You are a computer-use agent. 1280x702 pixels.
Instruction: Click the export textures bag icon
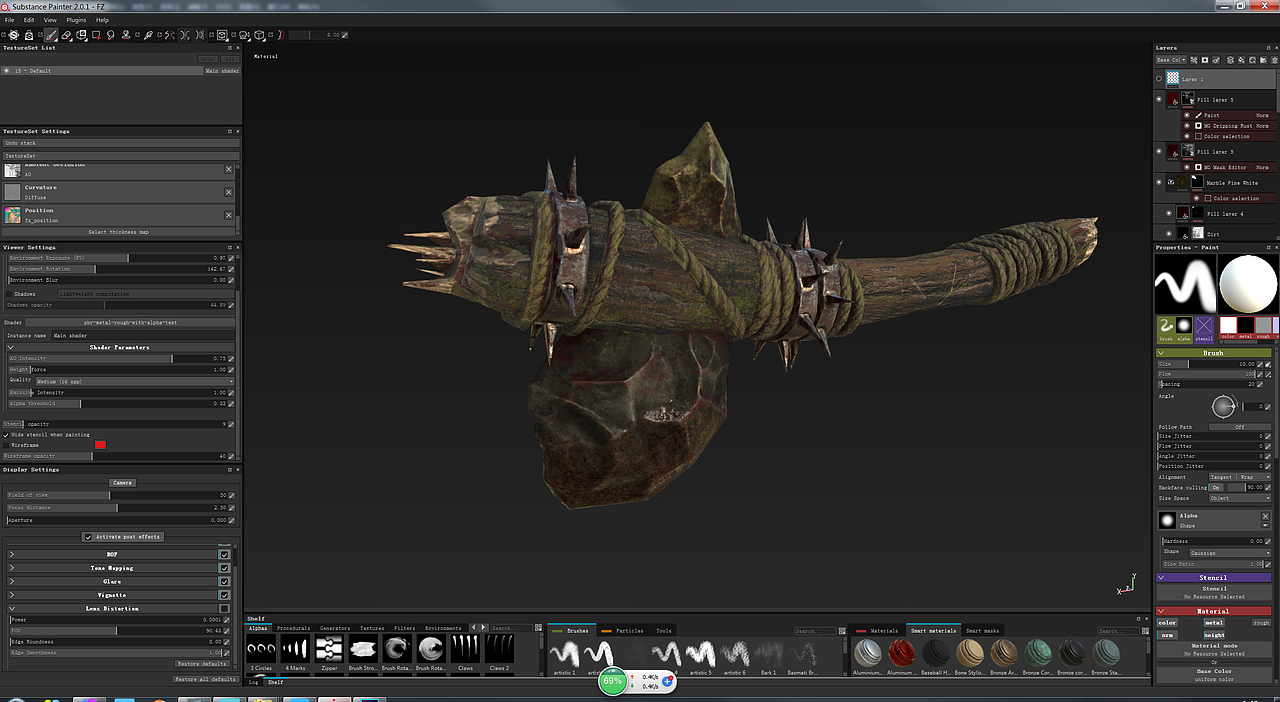coord(29,35)
